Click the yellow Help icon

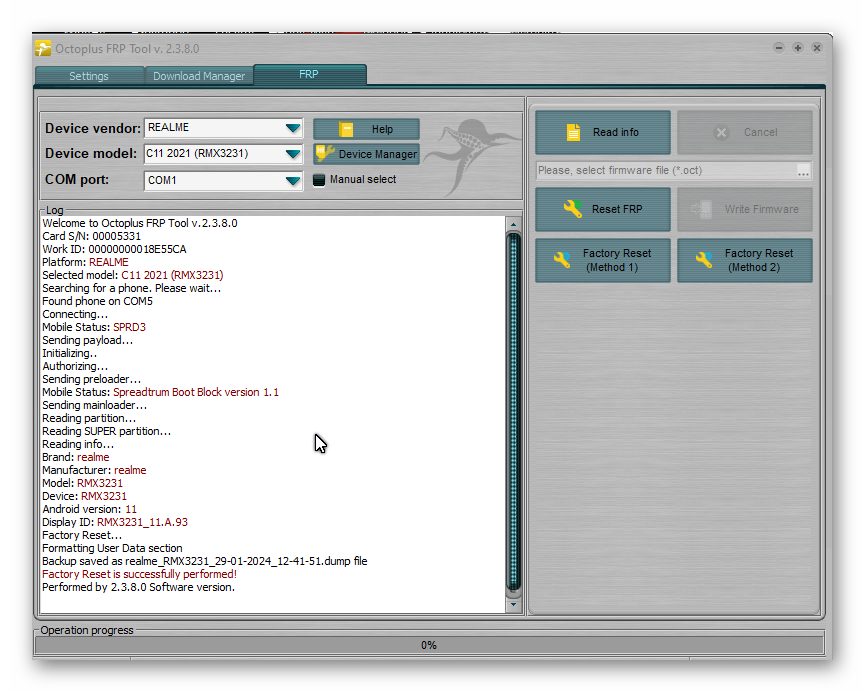click(346, 129)
